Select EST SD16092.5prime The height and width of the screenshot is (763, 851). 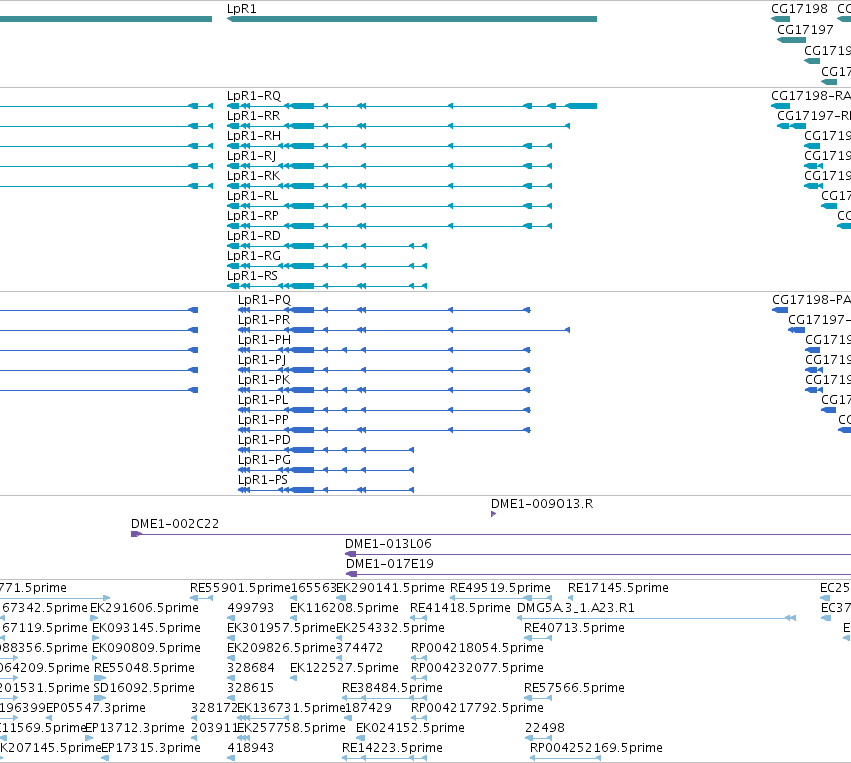[144, 688]
